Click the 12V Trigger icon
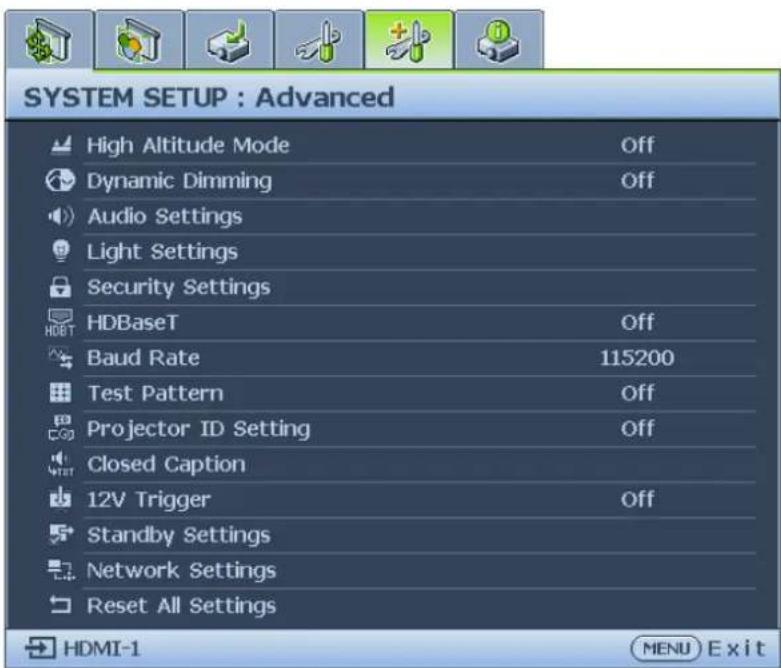This screenshot has width=781, height=668. coord(60,499)
